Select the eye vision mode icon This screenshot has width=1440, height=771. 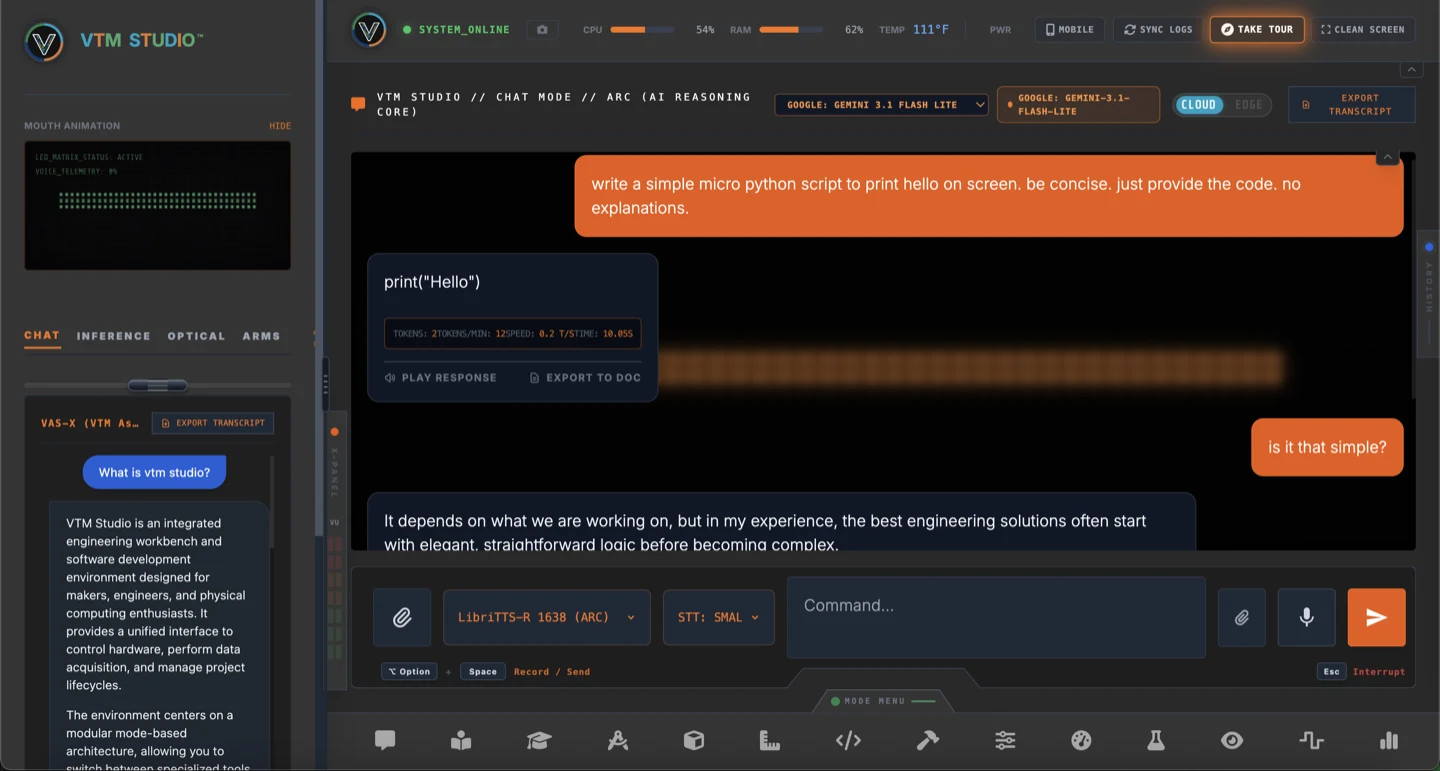click(1232, 740)
